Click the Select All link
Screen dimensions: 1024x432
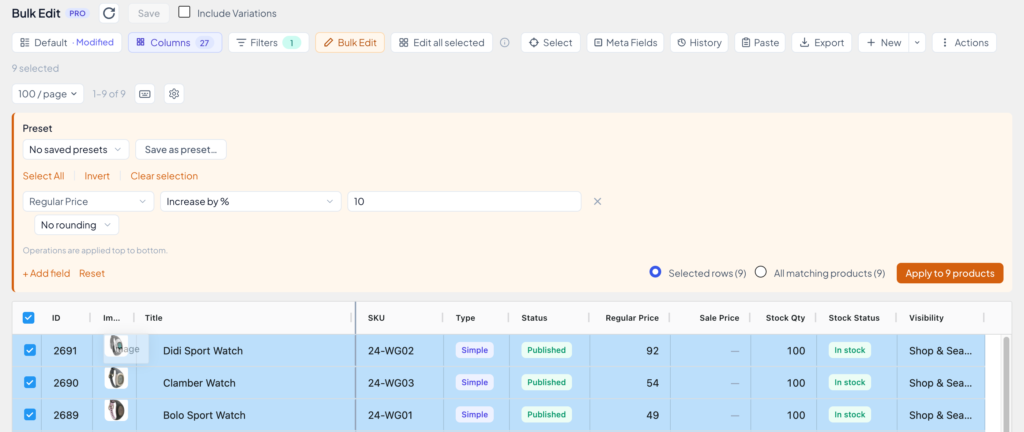pos(44,176)
